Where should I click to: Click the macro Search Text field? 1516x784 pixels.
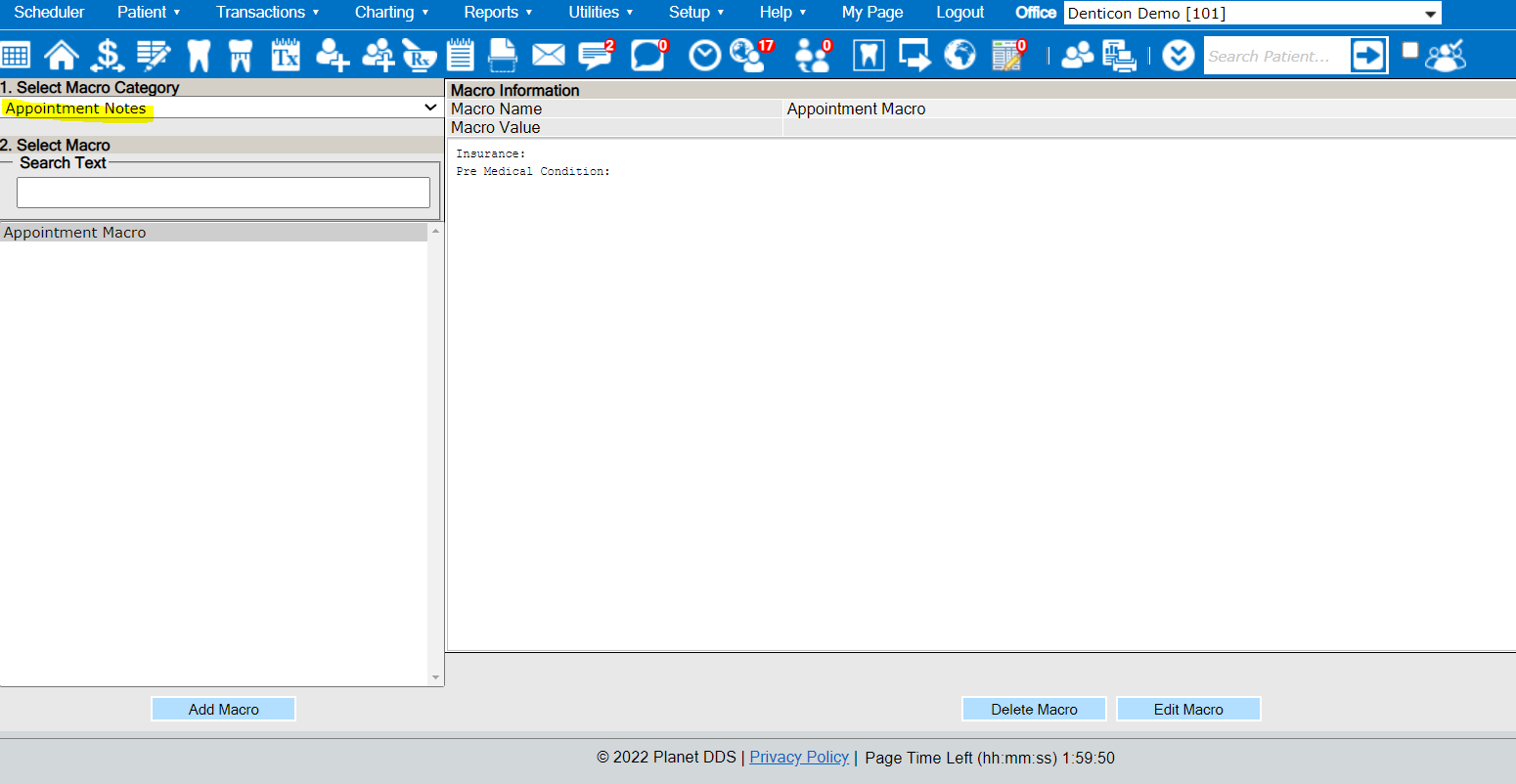click(x=223, y=193)
